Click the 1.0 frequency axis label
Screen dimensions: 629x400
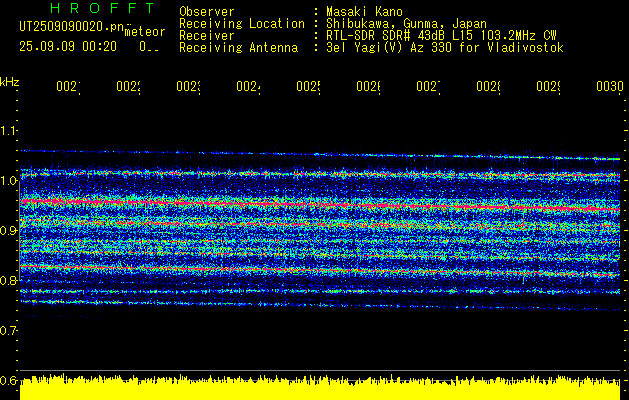pyautogui.click(x=8, y=180)
